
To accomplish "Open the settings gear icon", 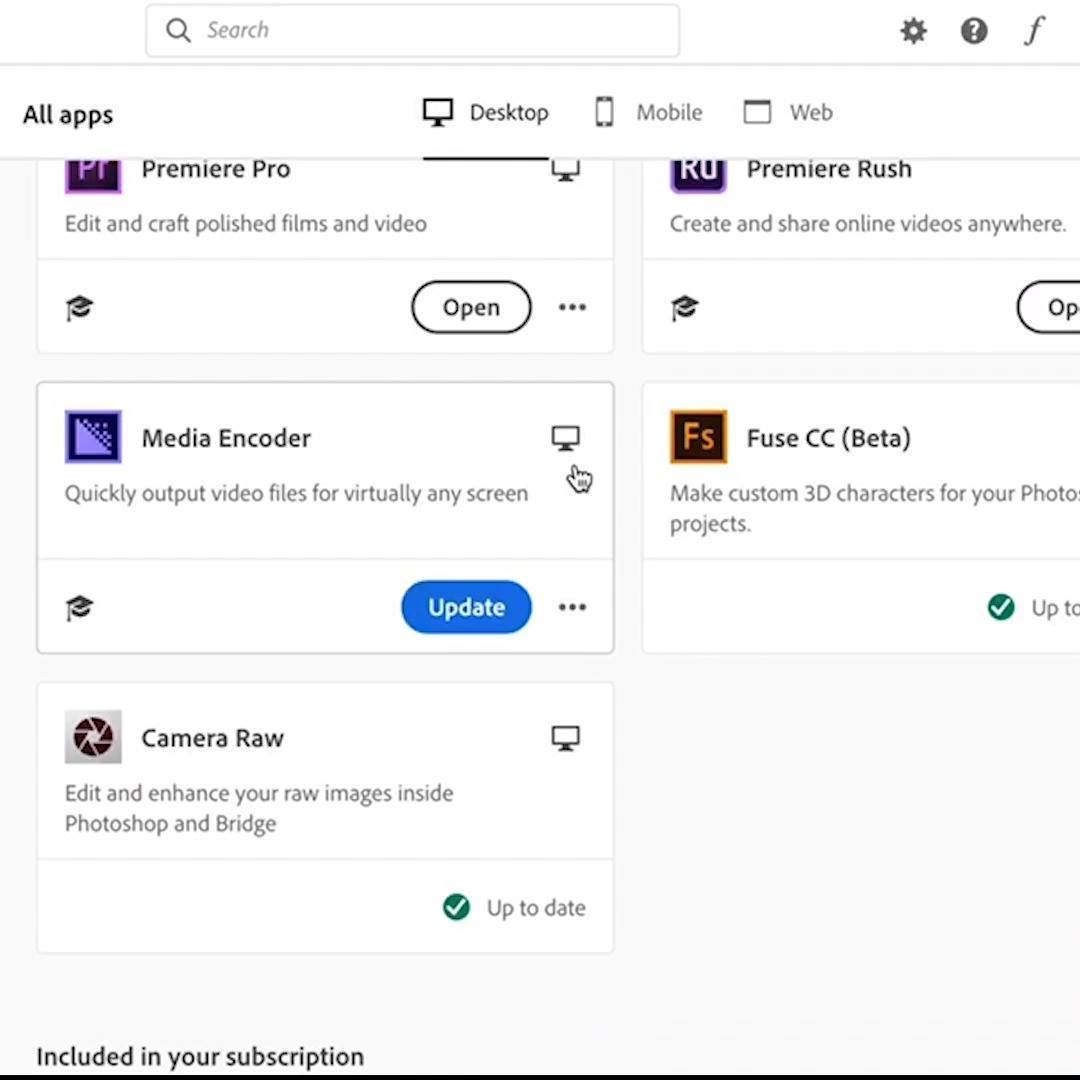I will click(x=913, y=31).
